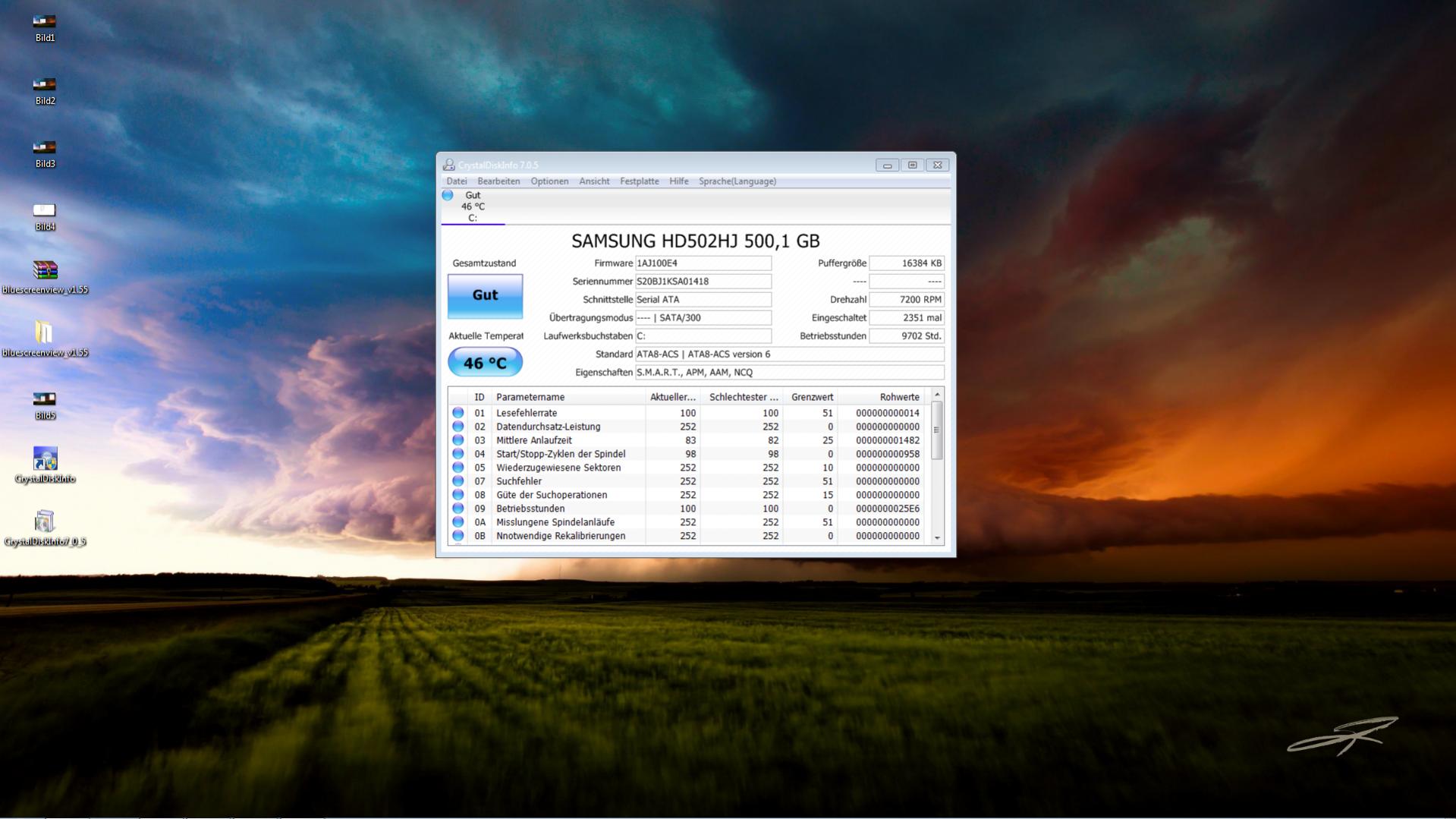Select the CrystalDiskInfo7_0_5 installer icon
This screenshot has width=1456, height=819.
(x=45, y=528)
